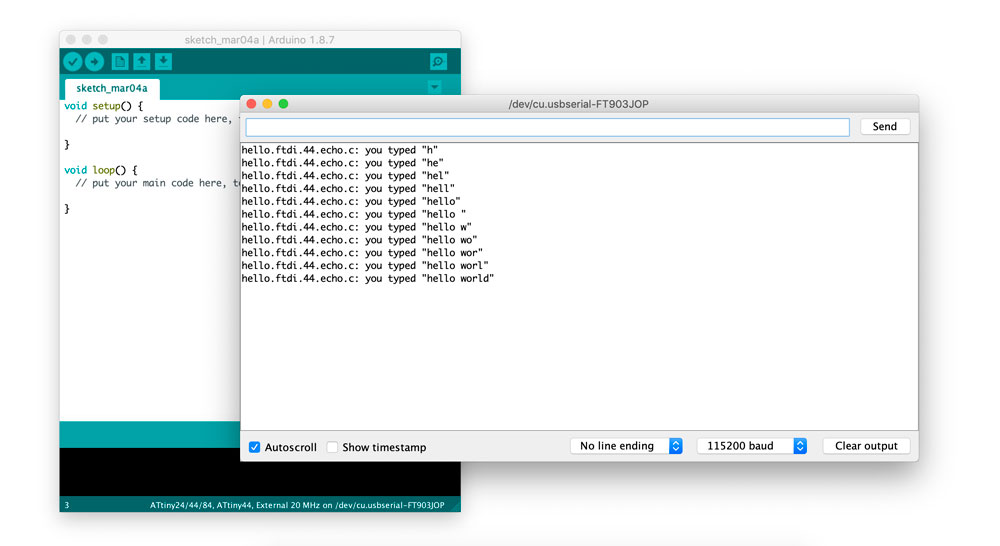Click the serial output line ending "hel"

345,176
